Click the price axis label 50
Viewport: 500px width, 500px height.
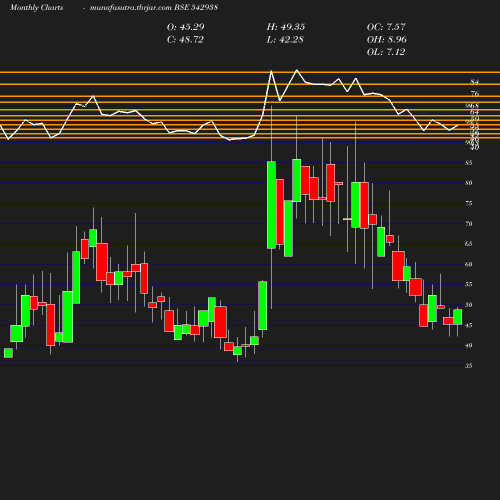click(x=469, y=305)
